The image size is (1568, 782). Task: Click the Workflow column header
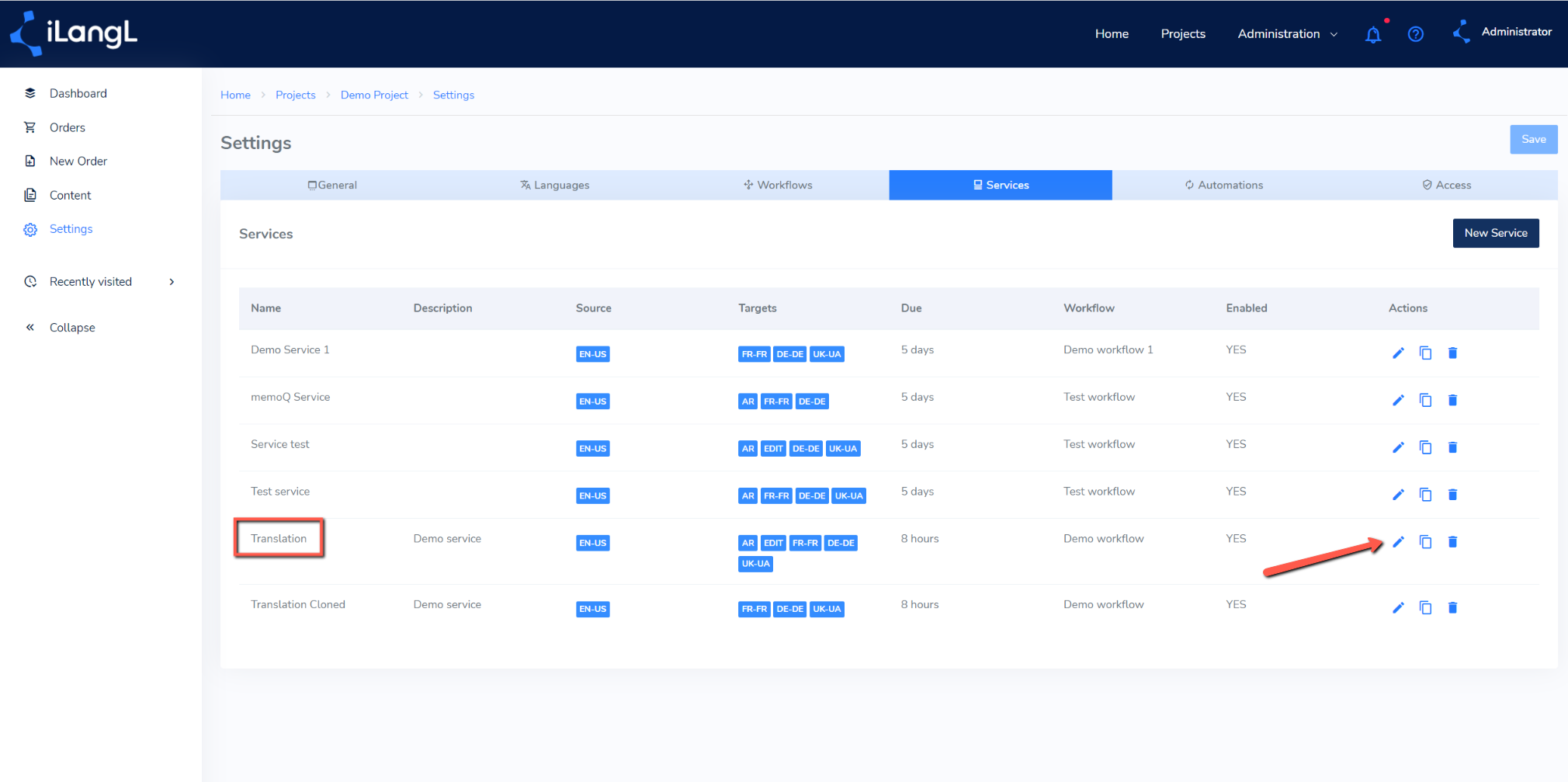point(1088,308)
